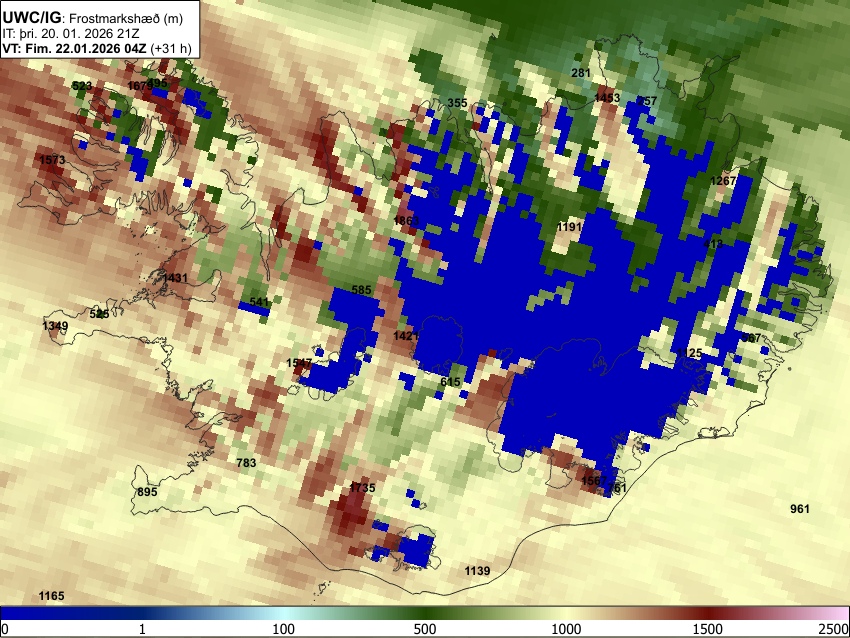This screenshot has width=850, height=638.
Task: Click the 257 value label
Action: (647, 101)
